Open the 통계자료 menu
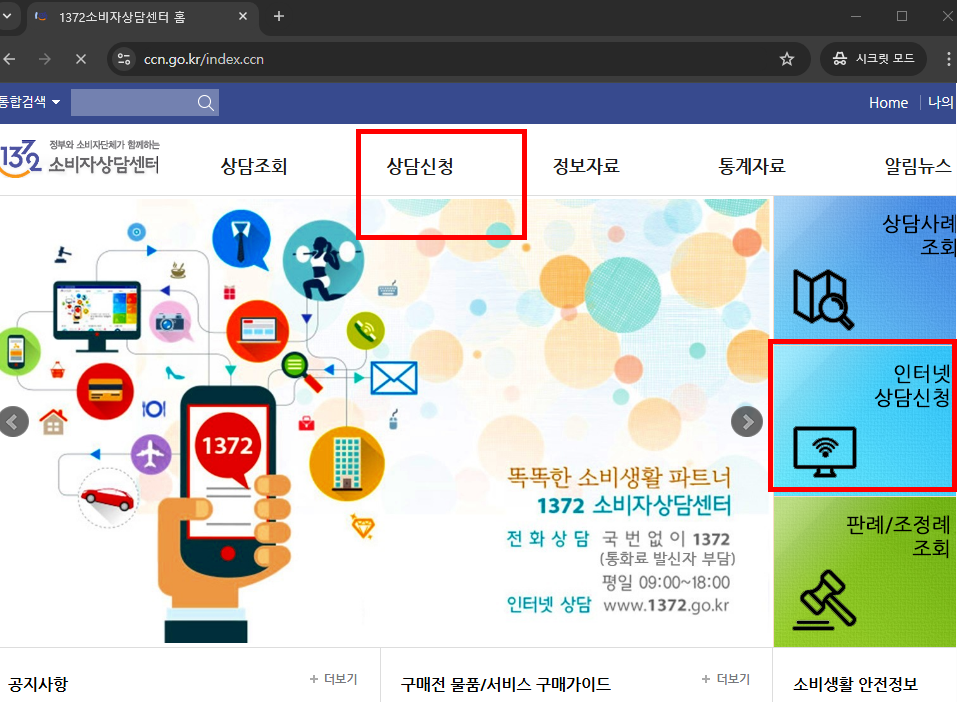This screenshot has height=702, width=957. point(752,166)
